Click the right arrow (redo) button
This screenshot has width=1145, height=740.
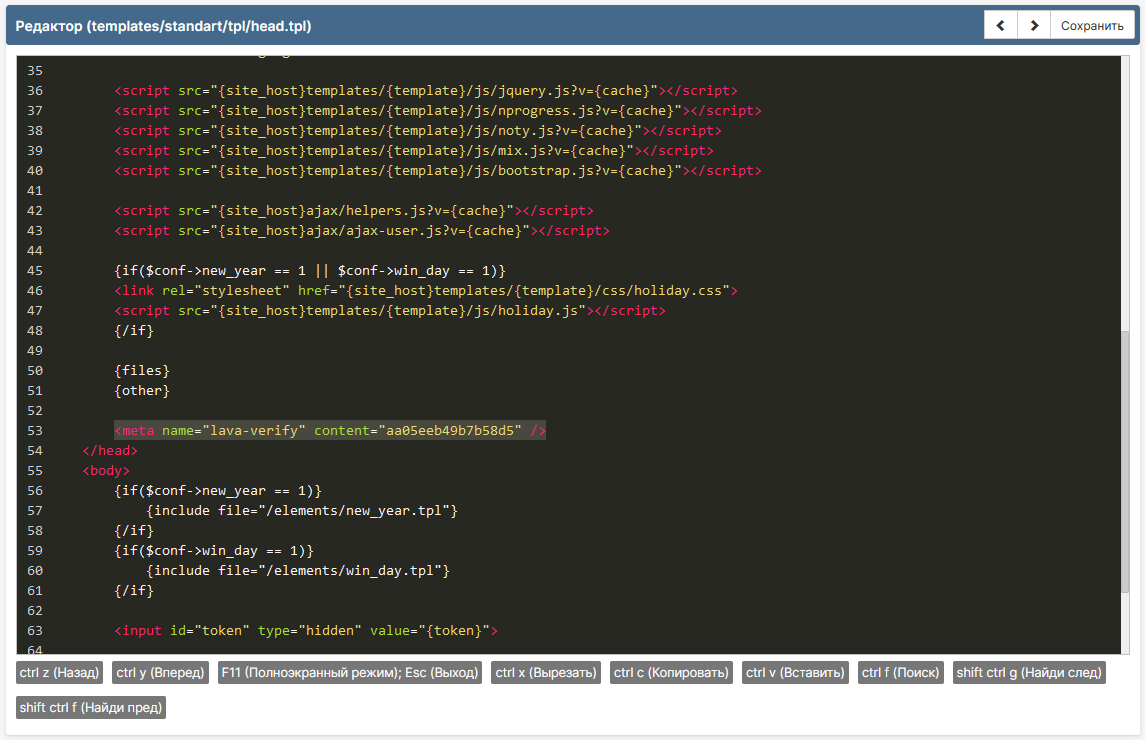point(1034,26)
